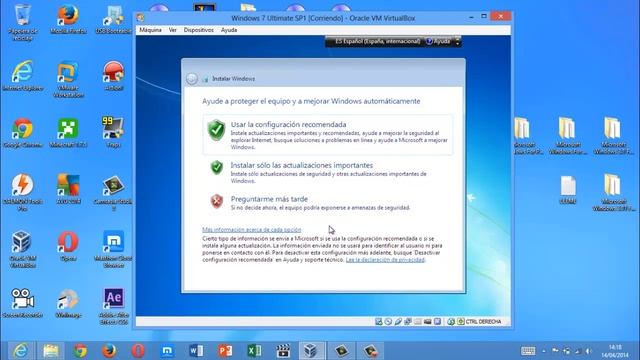Open Papelera de reciclaje desktop icon

point(22,22)
